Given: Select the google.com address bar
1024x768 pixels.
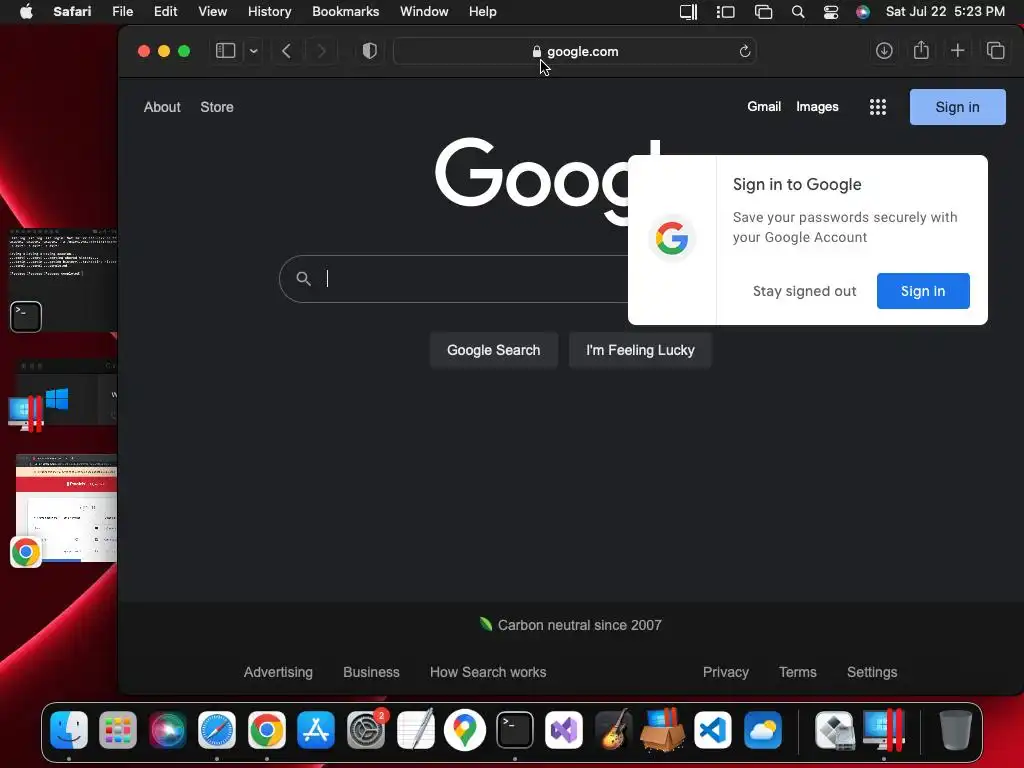Looking at the screenshot, I should [575, 51].
